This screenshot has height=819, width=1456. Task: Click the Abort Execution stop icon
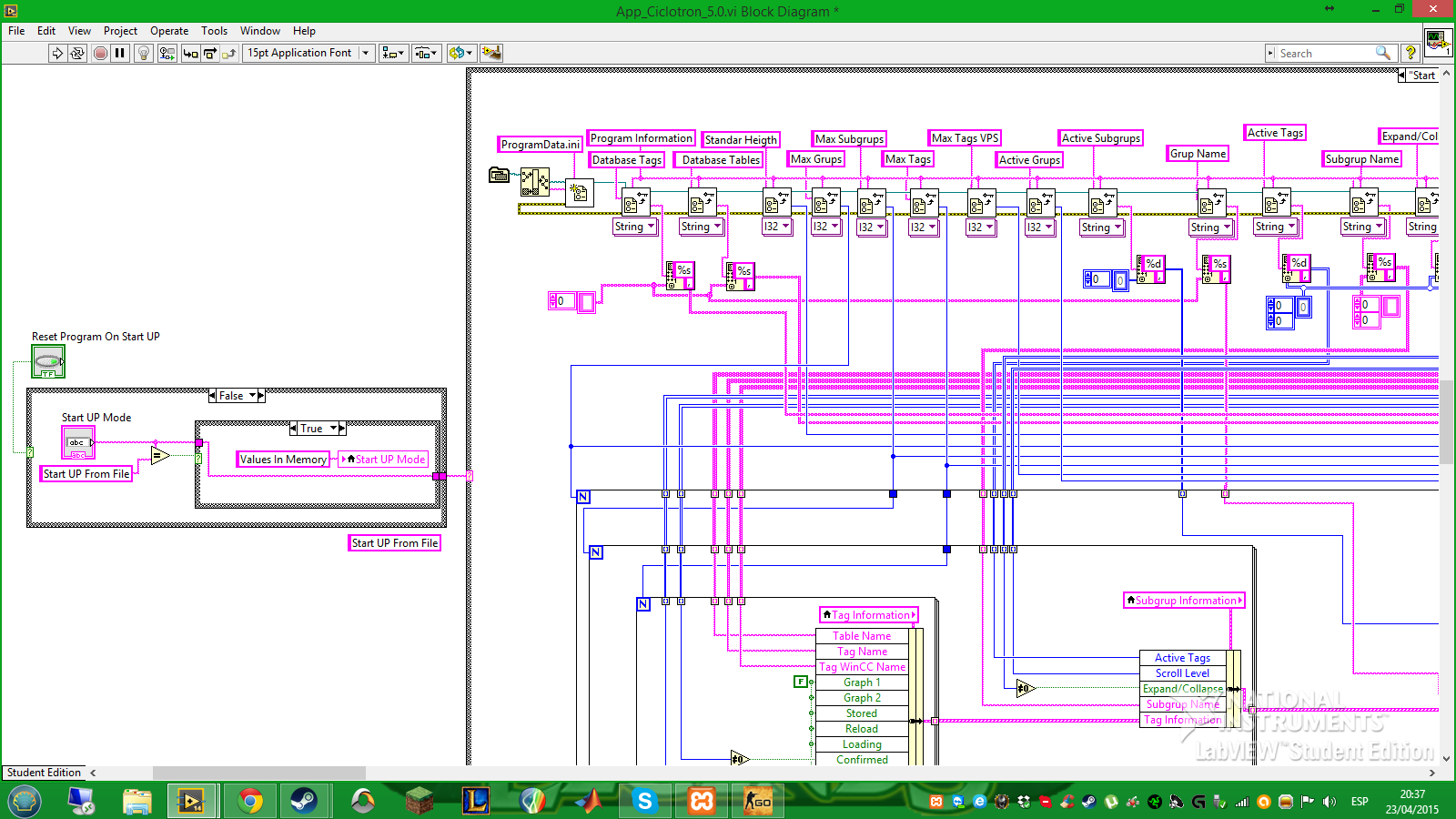point(100,53)
